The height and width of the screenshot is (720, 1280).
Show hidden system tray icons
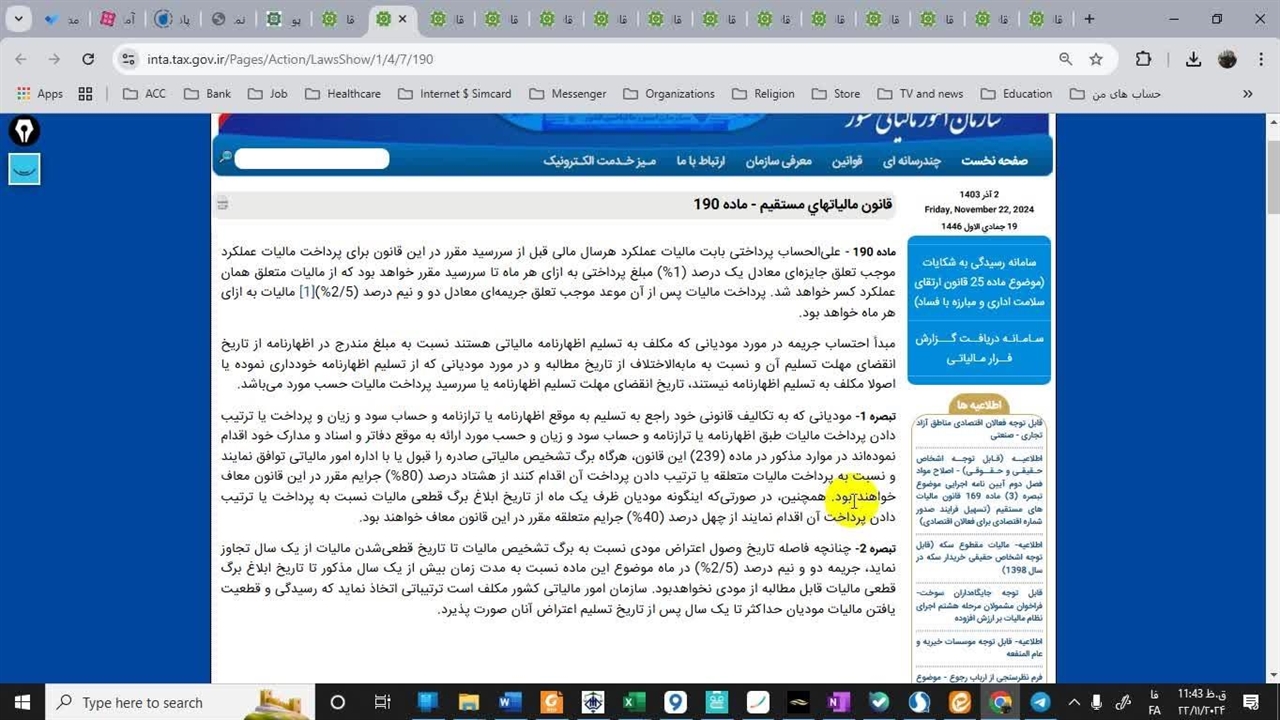[x=1075, y=702]
